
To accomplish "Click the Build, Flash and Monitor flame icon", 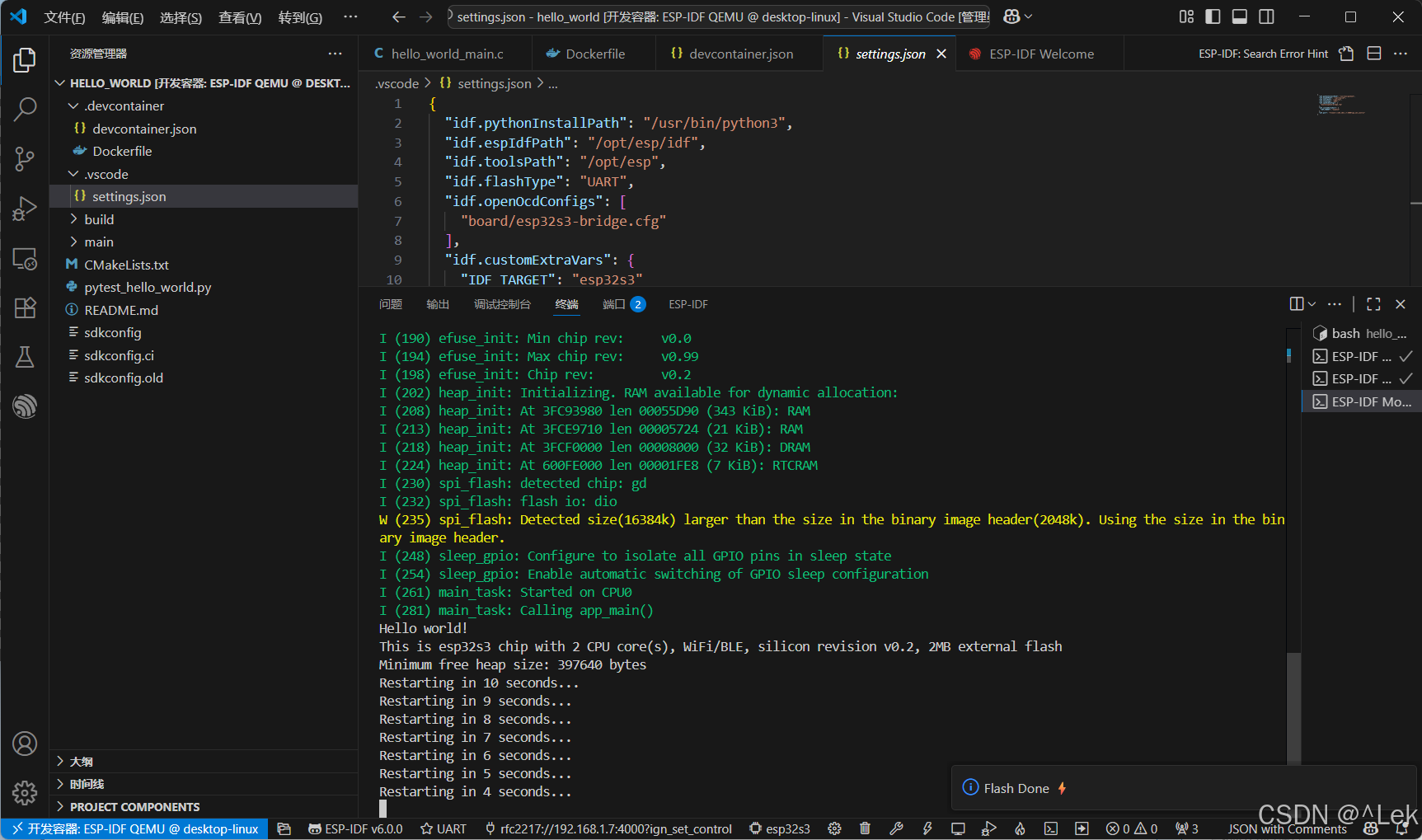I will coord(1020,828).
